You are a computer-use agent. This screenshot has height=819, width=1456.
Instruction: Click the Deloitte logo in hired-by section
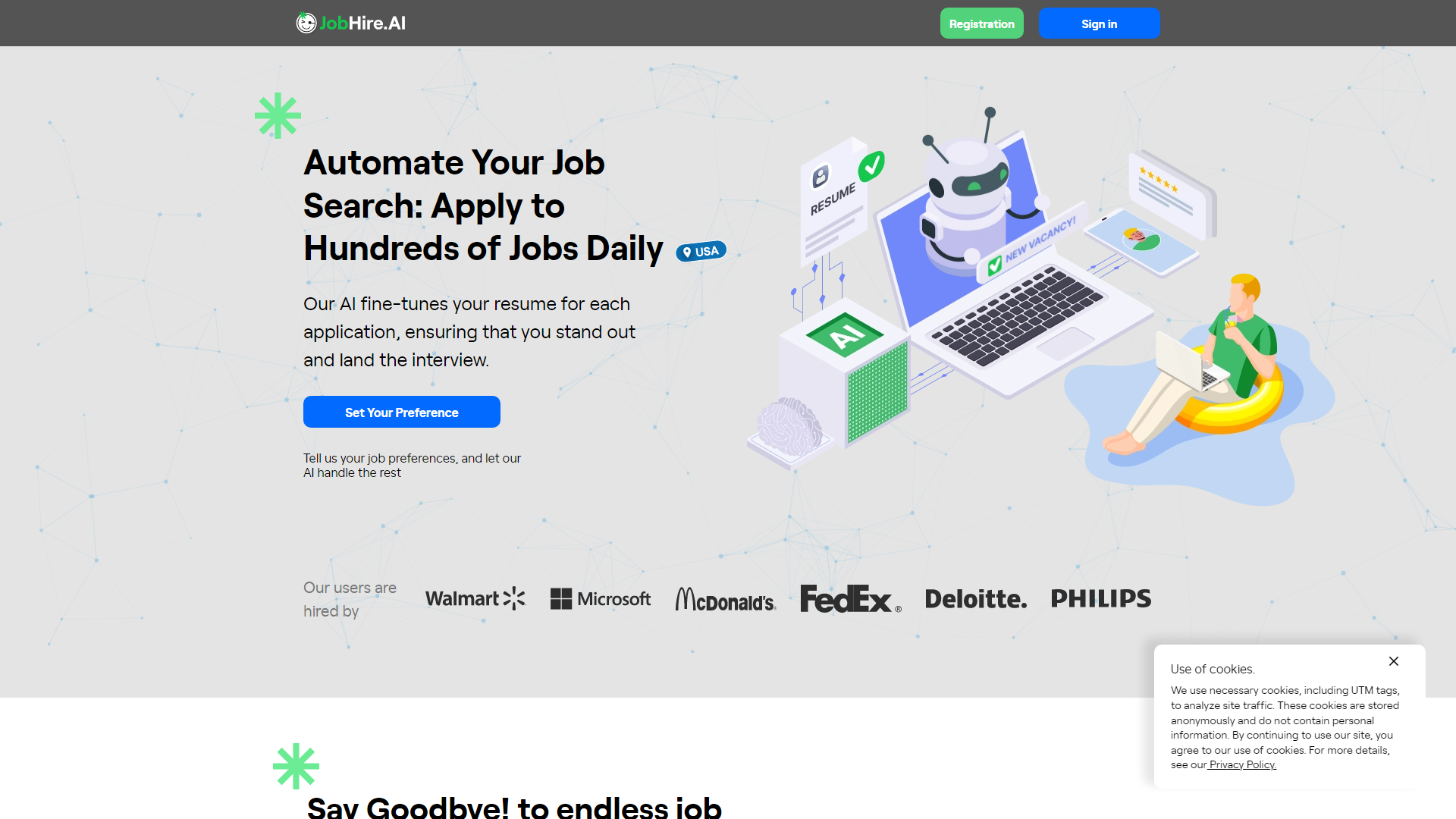[x=974, y=598]
